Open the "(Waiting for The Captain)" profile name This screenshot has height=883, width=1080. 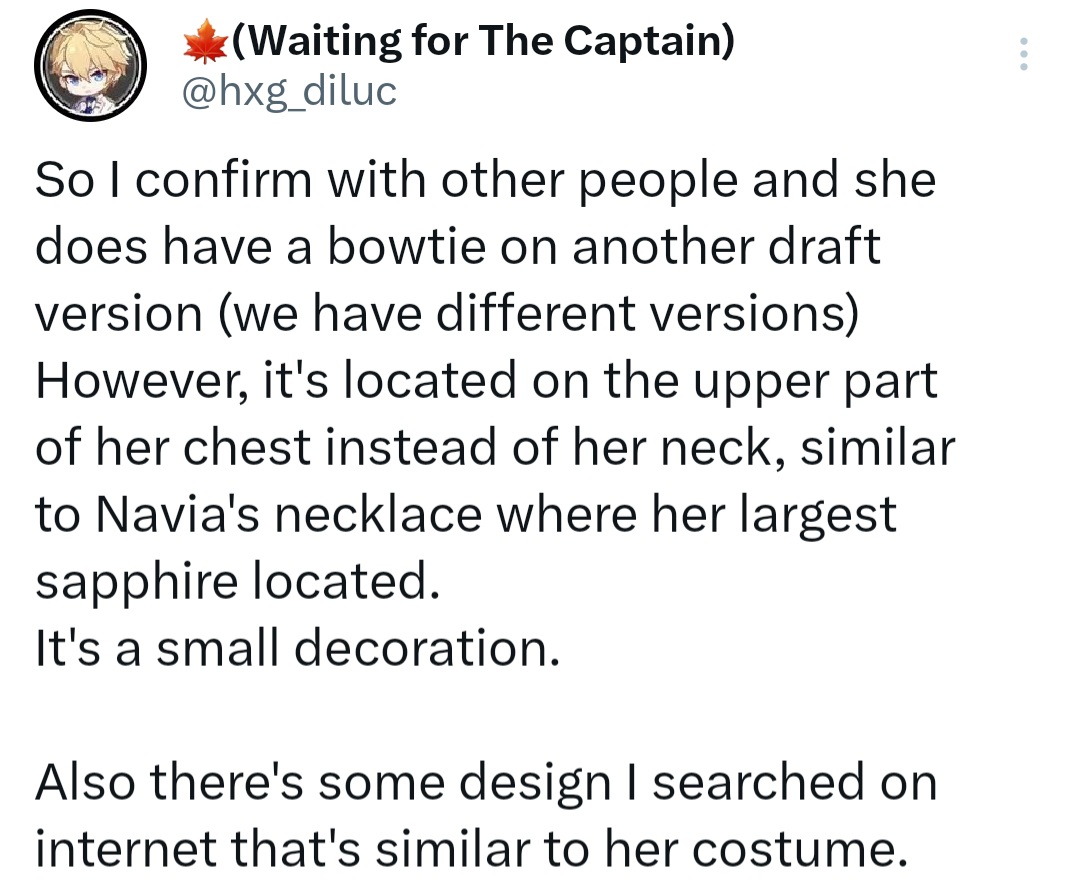(x=482, y=41)
